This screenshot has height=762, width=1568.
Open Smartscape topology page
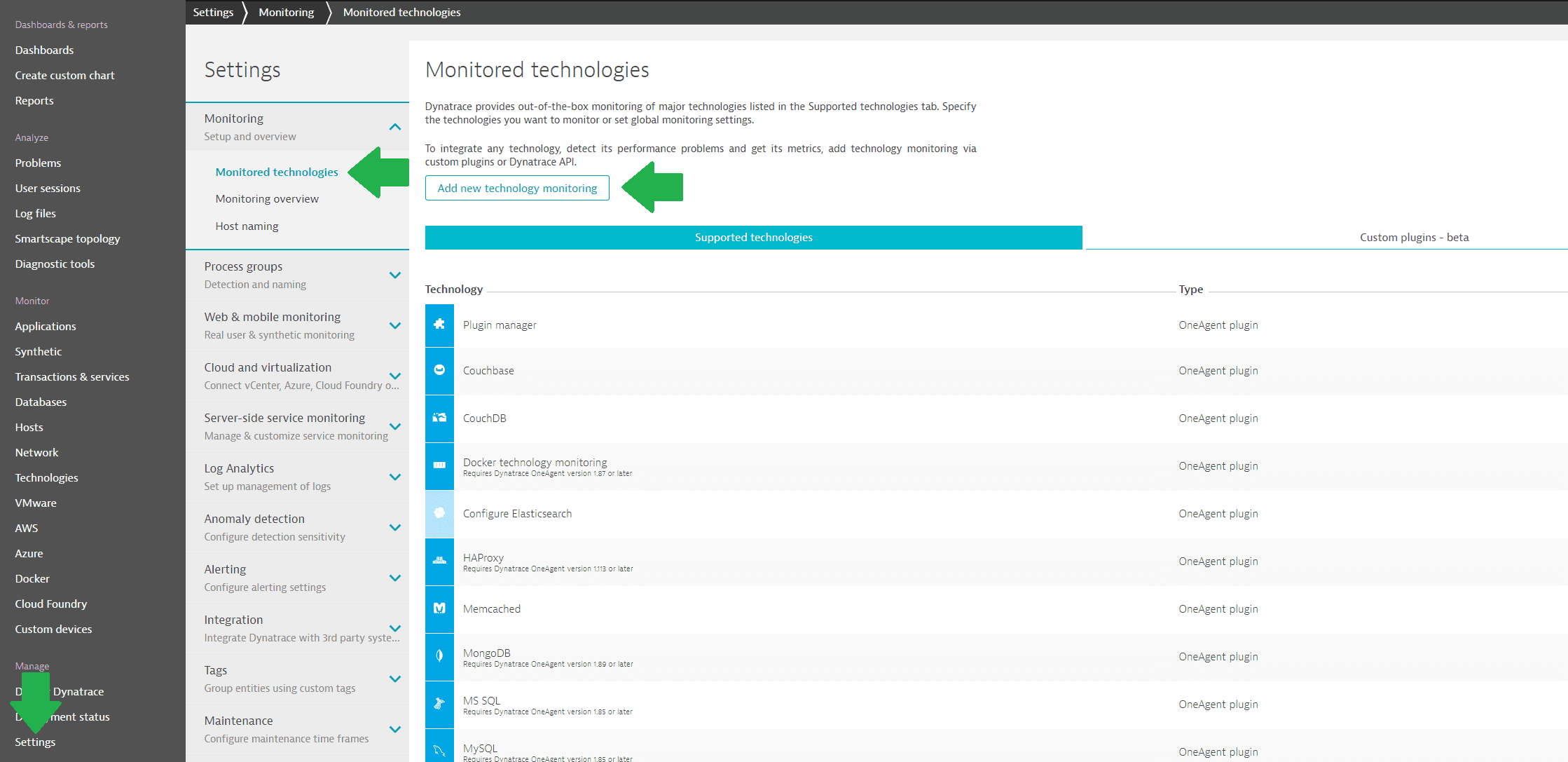pos(67,238)
